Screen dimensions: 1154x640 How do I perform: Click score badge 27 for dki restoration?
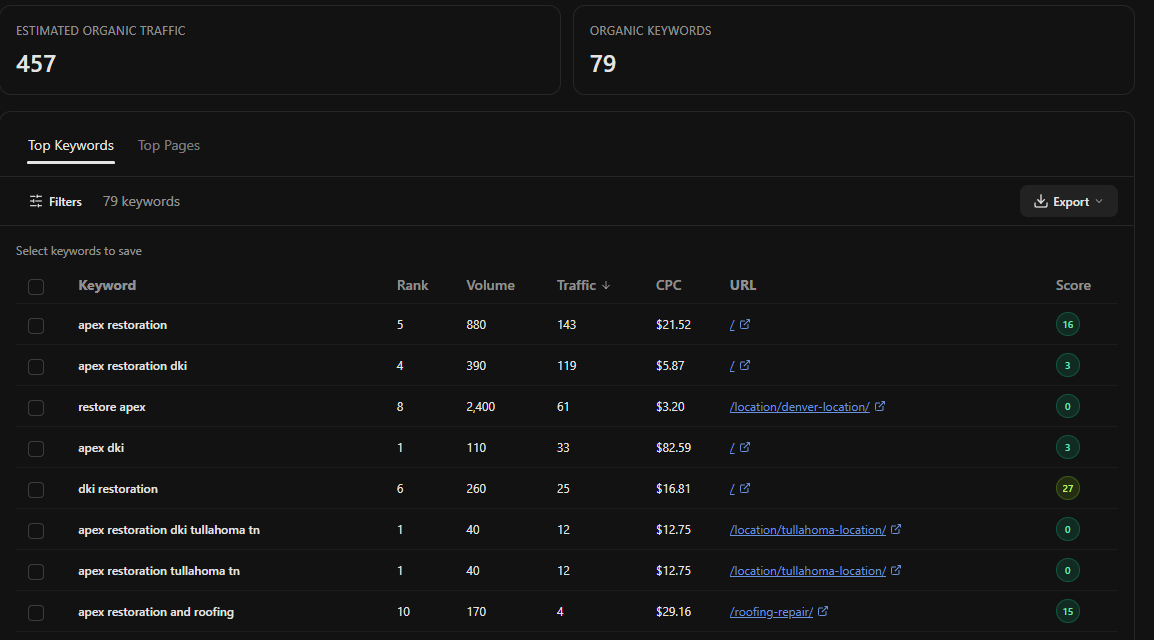1067,488
